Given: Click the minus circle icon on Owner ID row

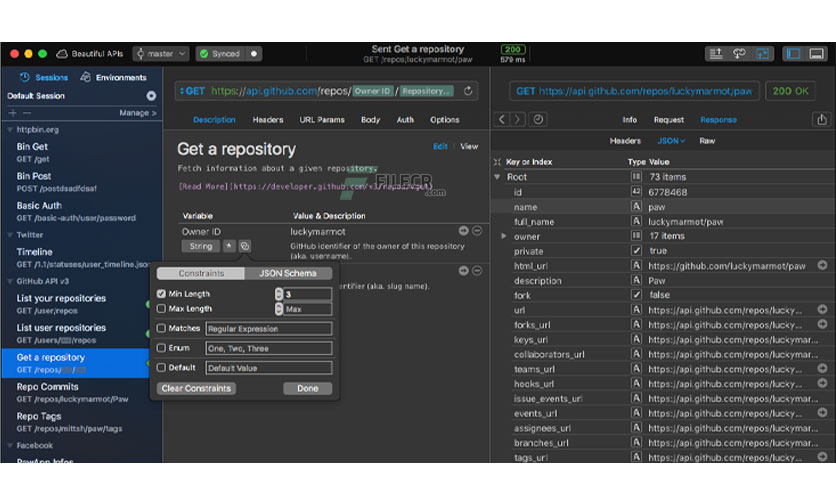Looking at the screenshot, I should (477, 231).
